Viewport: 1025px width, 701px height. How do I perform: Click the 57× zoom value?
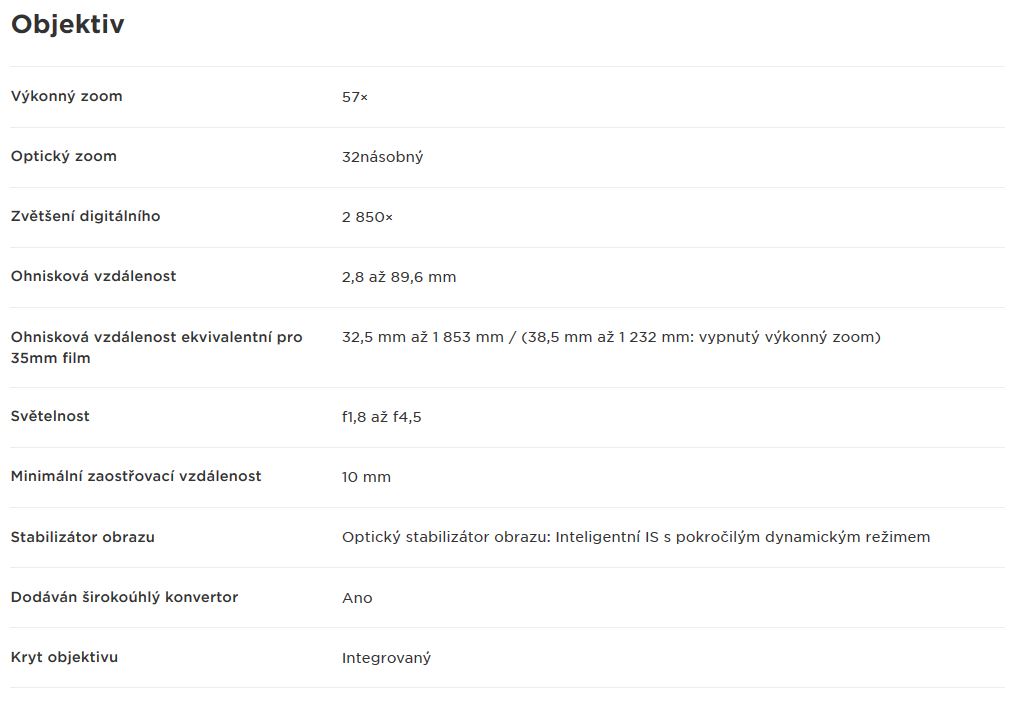[355, 97]
